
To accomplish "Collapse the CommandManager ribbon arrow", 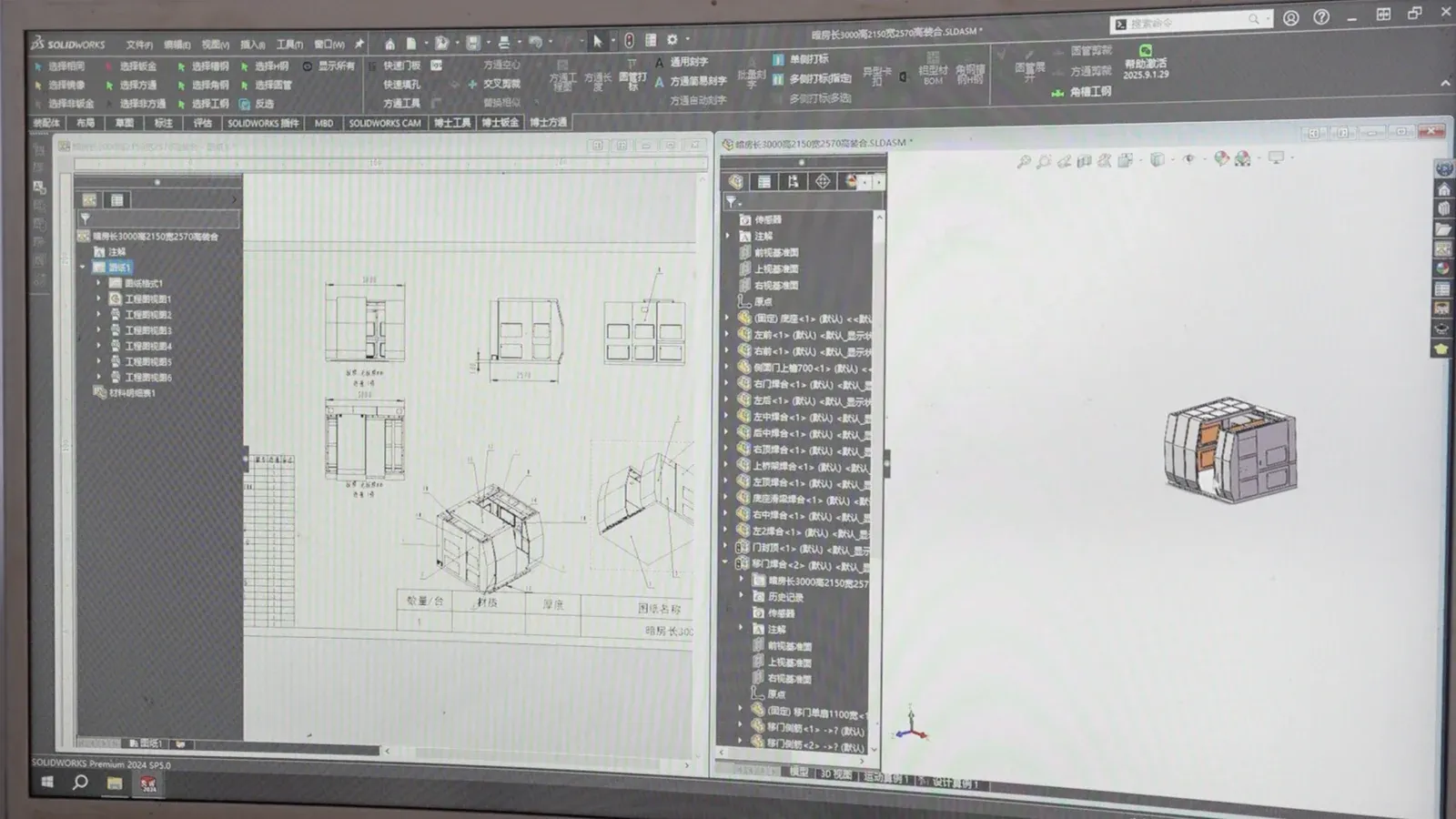I will (1445, 83).
